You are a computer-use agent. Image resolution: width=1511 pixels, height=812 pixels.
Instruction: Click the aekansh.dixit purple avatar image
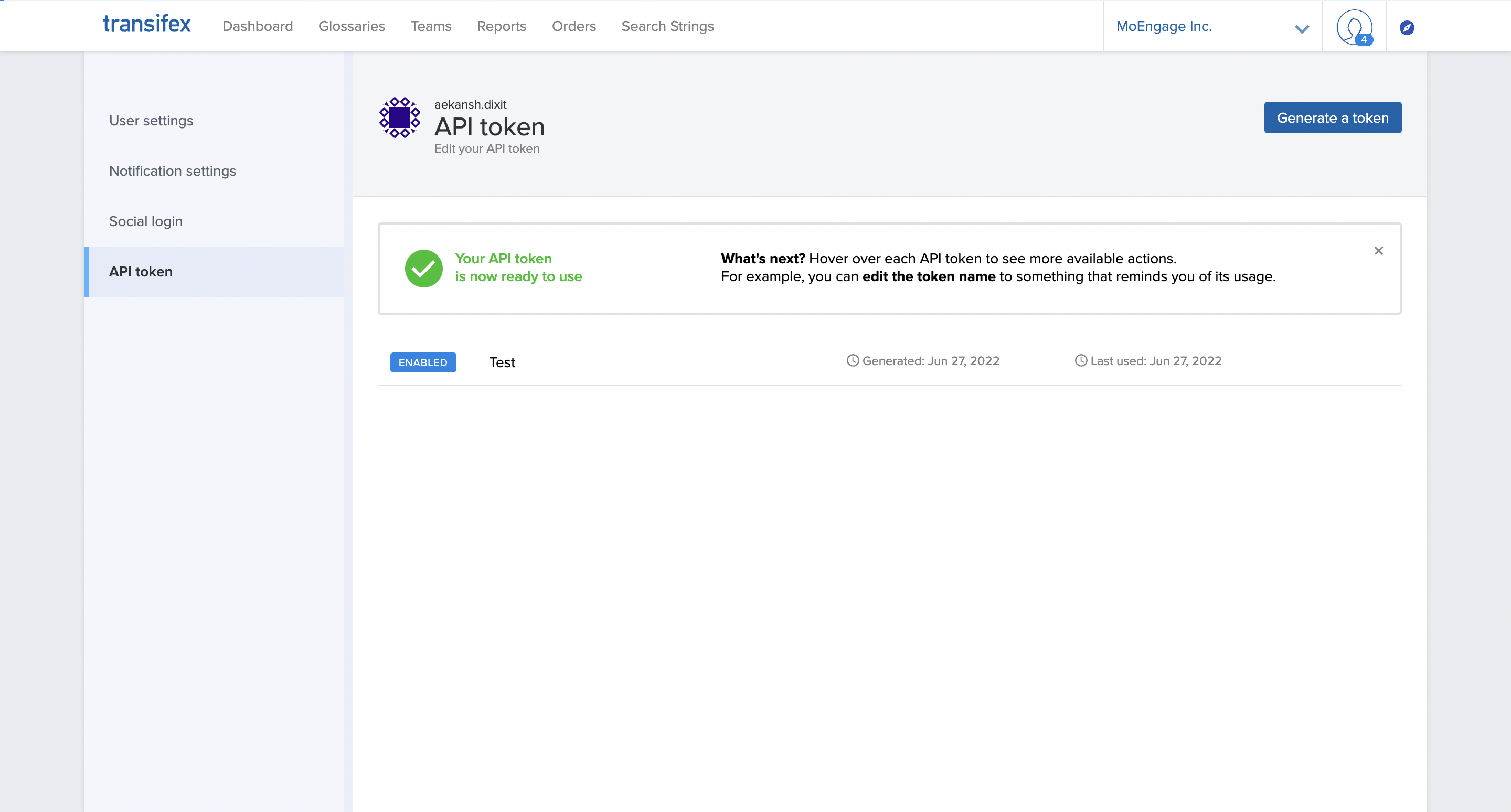pyautogui.click(x=399, y=118)
